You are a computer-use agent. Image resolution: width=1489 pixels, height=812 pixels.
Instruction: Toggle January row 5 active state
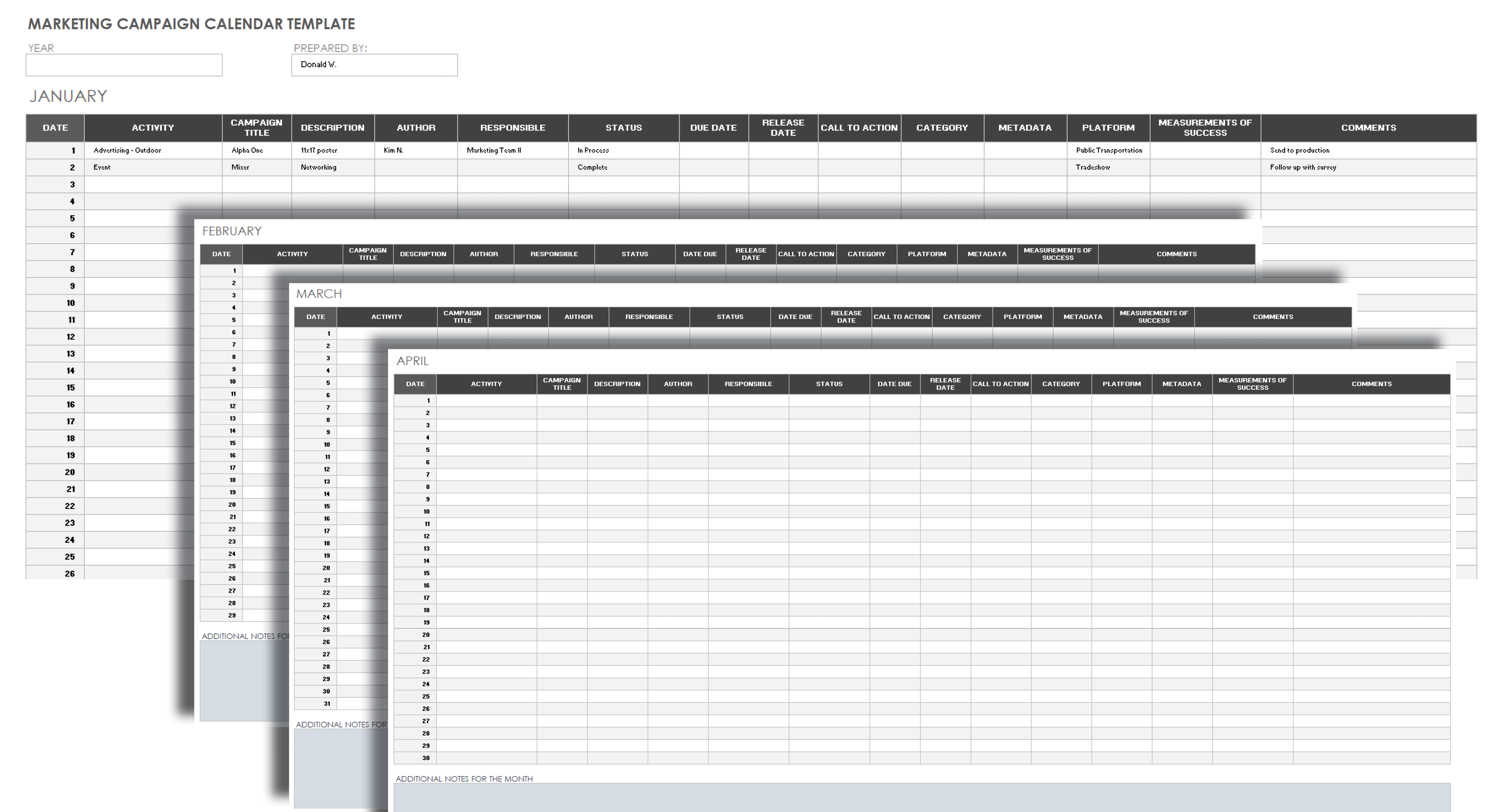[54, 218]
